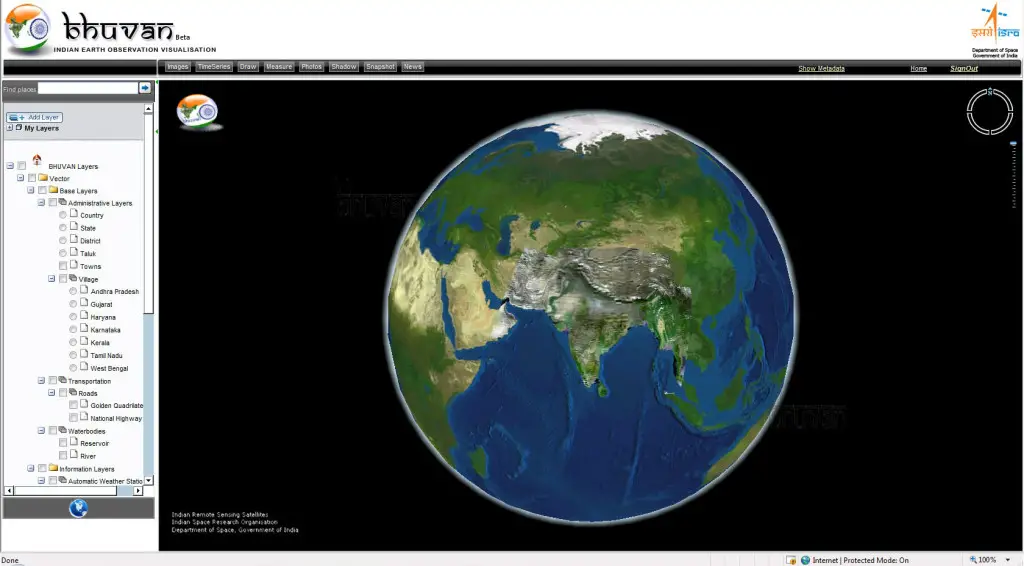Collapse the Vector folder node
This screenshot has width=1024, height=566.
20,178
